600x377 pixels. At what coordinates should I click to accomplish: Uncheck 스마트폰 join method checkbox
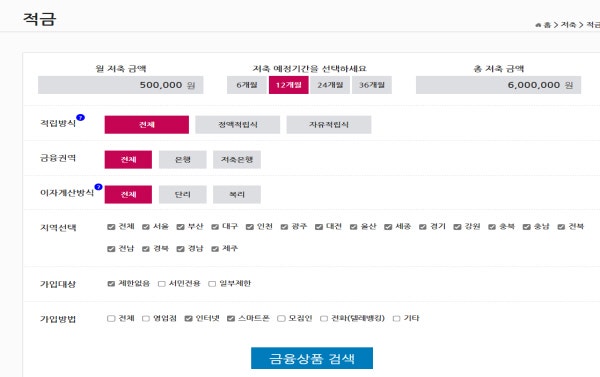[231, 318]
